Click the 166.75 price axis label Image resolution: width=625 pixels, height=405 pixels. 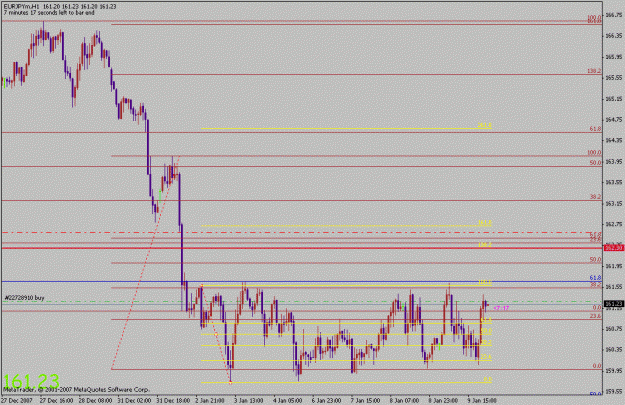614,15
